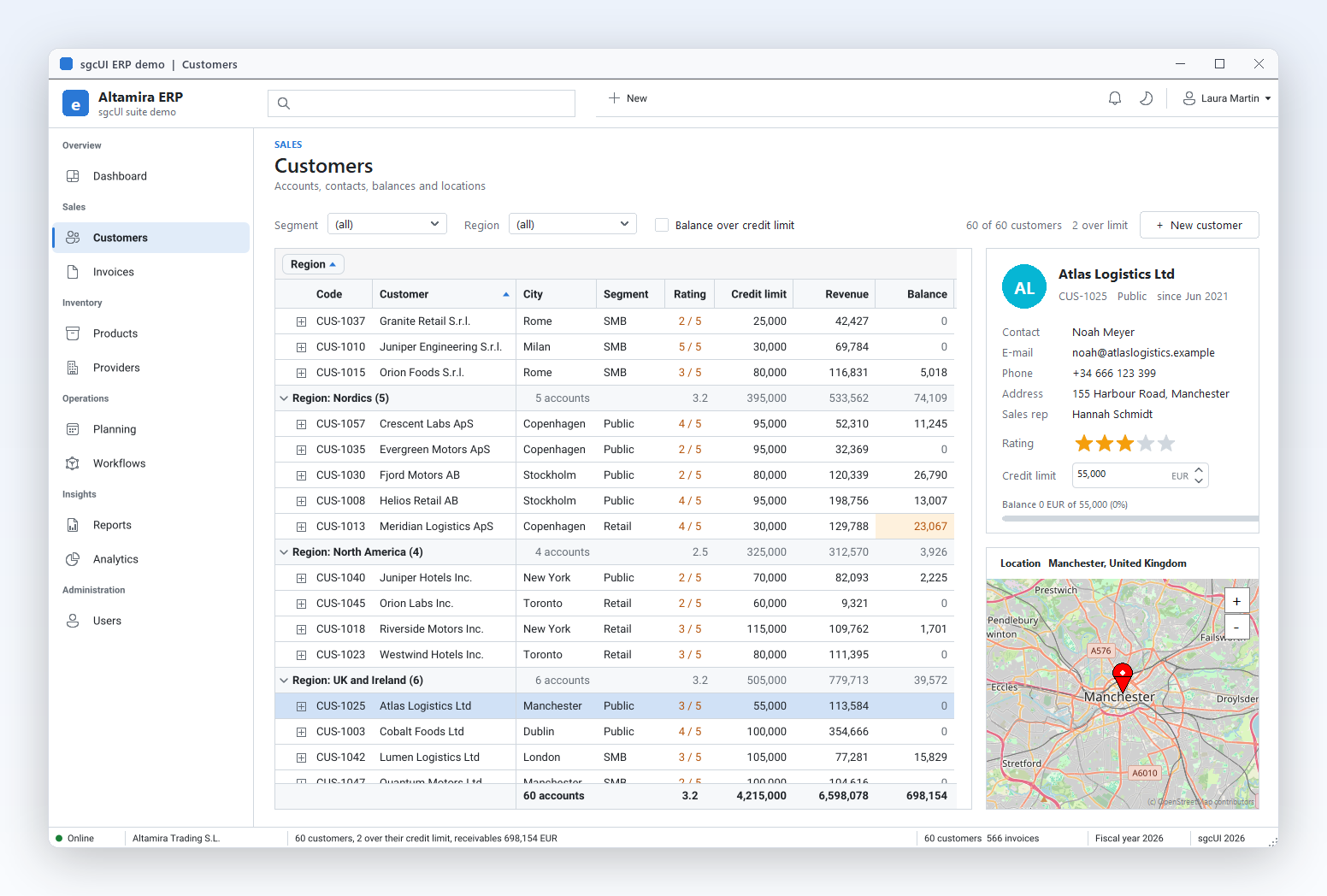Set rating to five stars
The width and height of the screenshot is (1327, 896).
pyautogui.click(x=1166, y=443)
